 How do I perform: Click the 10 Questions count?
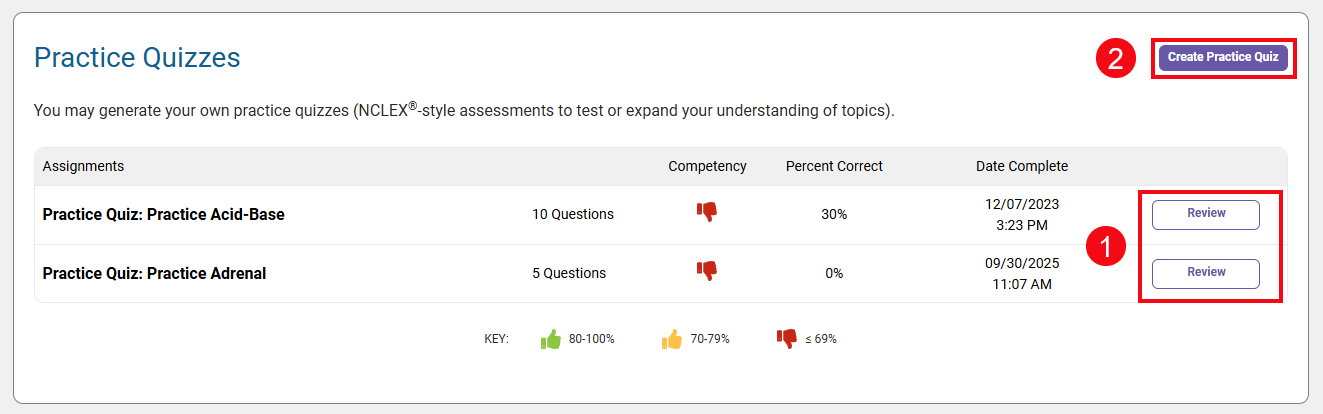pyautogui.click(x=572, y=214)
